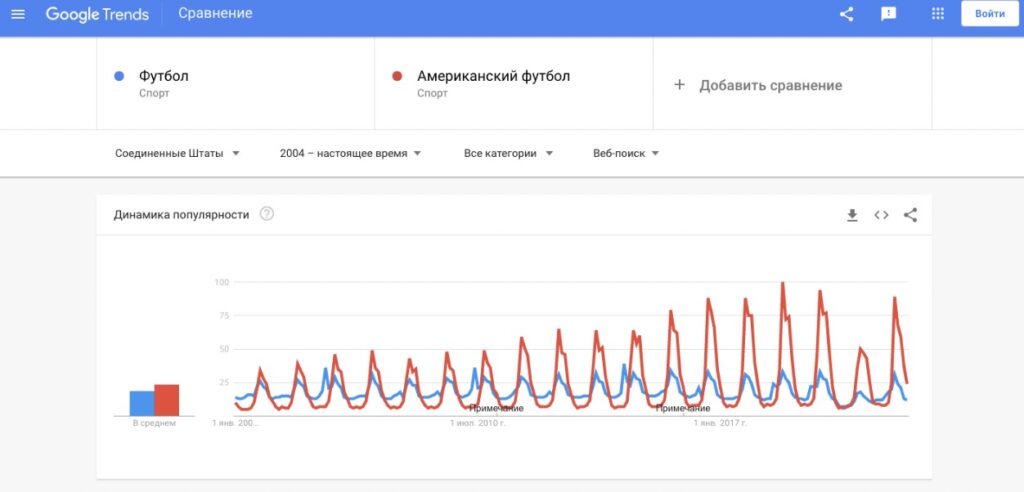Expand the Соединенные Штаты region dropdown

click(x=178, y=154)
